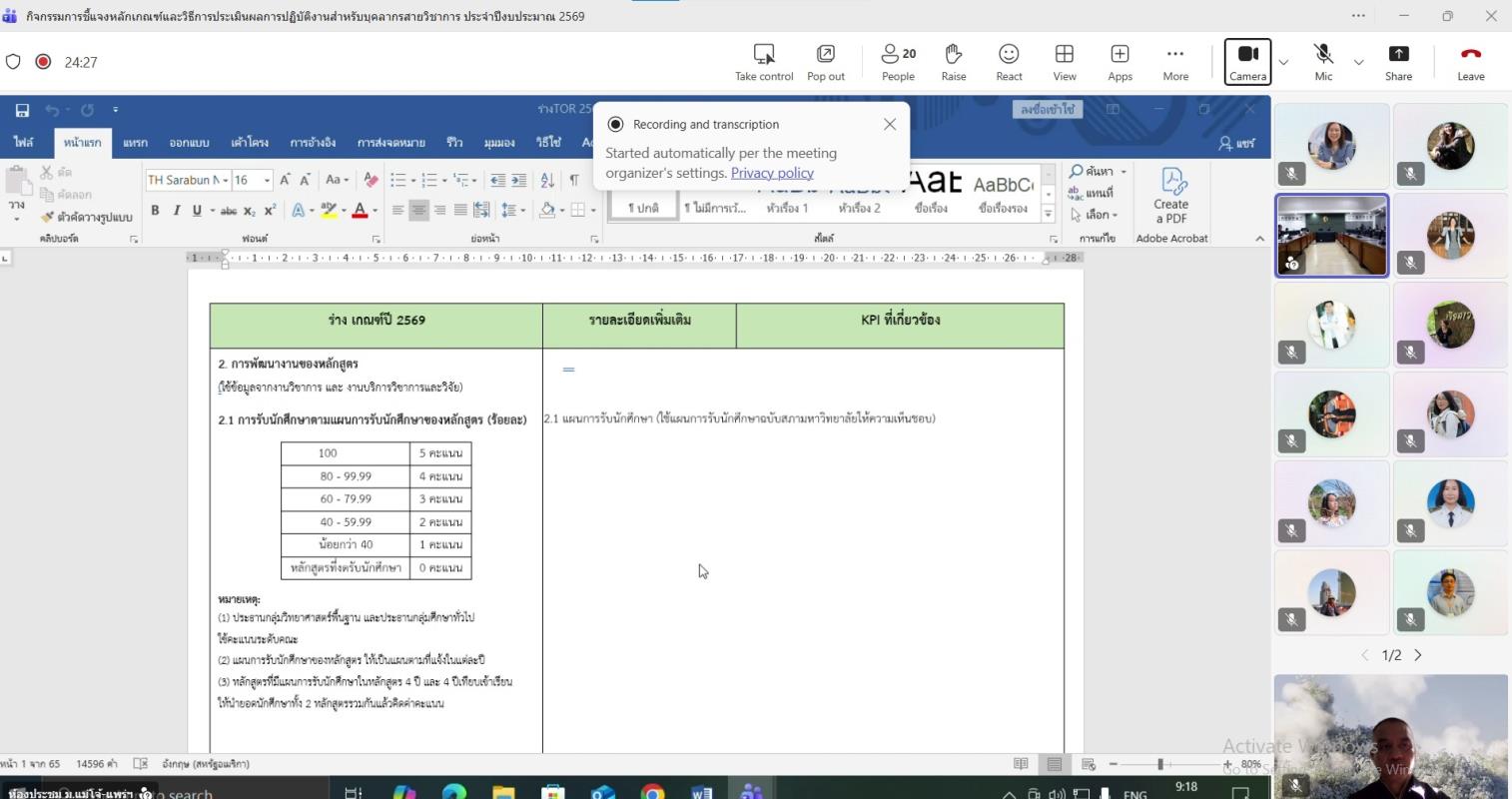Open Microsoft Word from the taskbar

[701, 792]
